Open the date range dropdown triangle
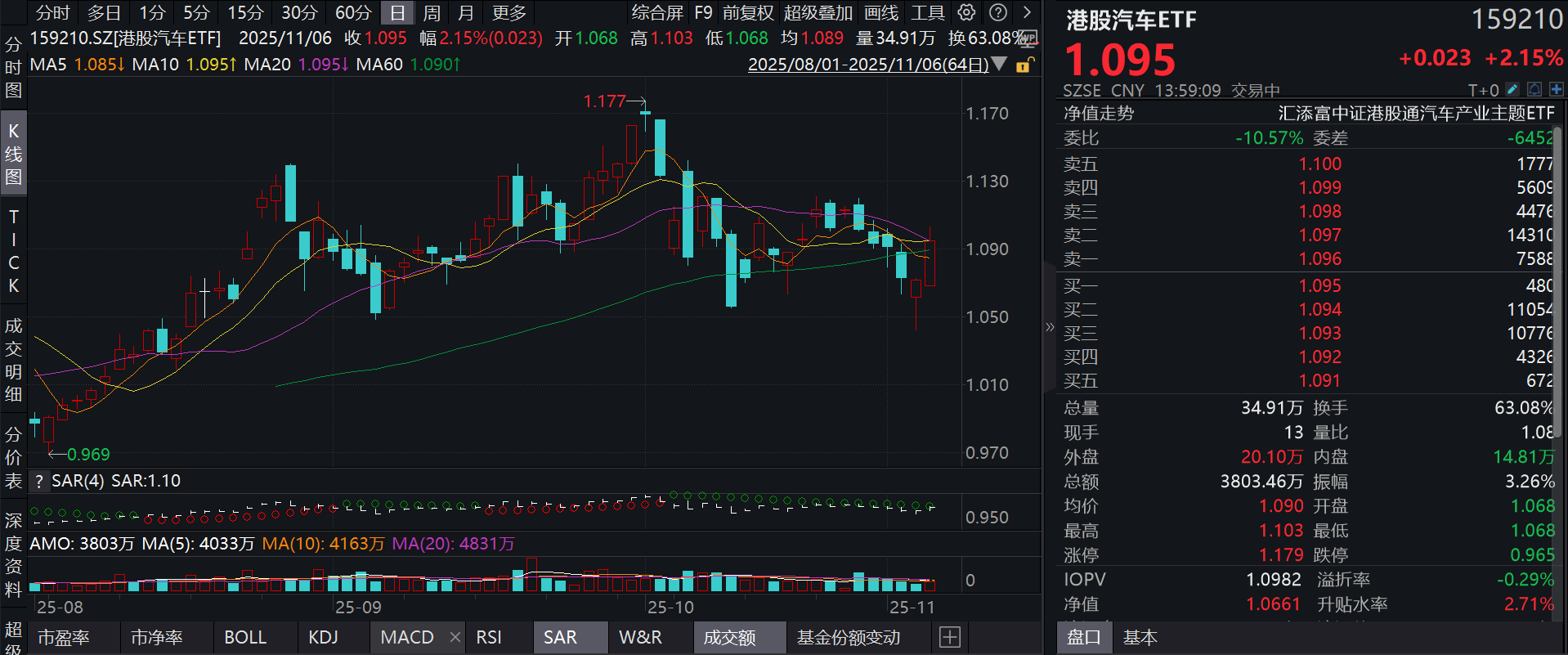Image resolution: width=1568 pixels, height=655 pixels. click(999, 64)
